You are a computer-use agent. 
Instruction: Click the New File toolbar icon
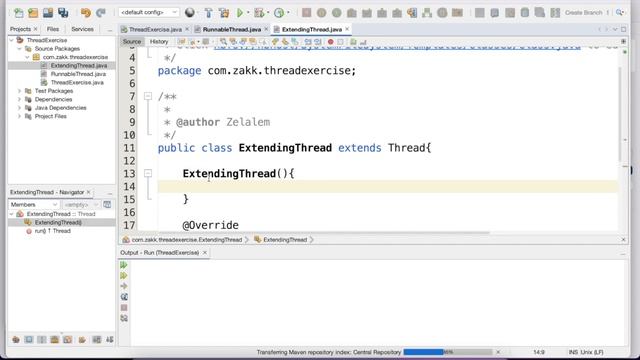[x=18, y=13]
